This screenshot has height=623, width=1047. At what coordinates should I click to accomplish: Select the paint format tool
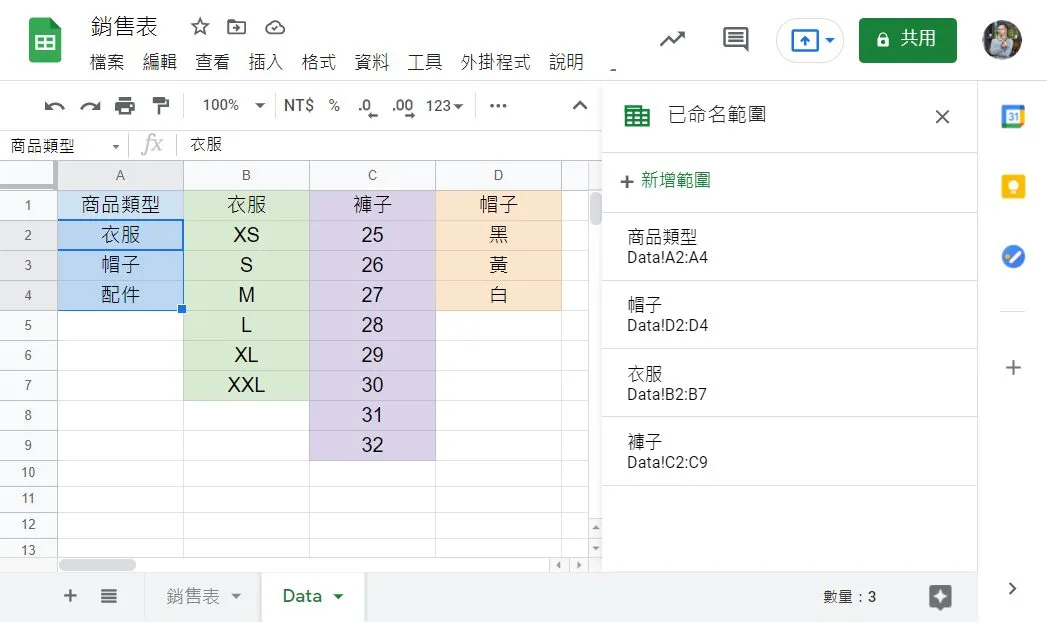pos(160,106)
